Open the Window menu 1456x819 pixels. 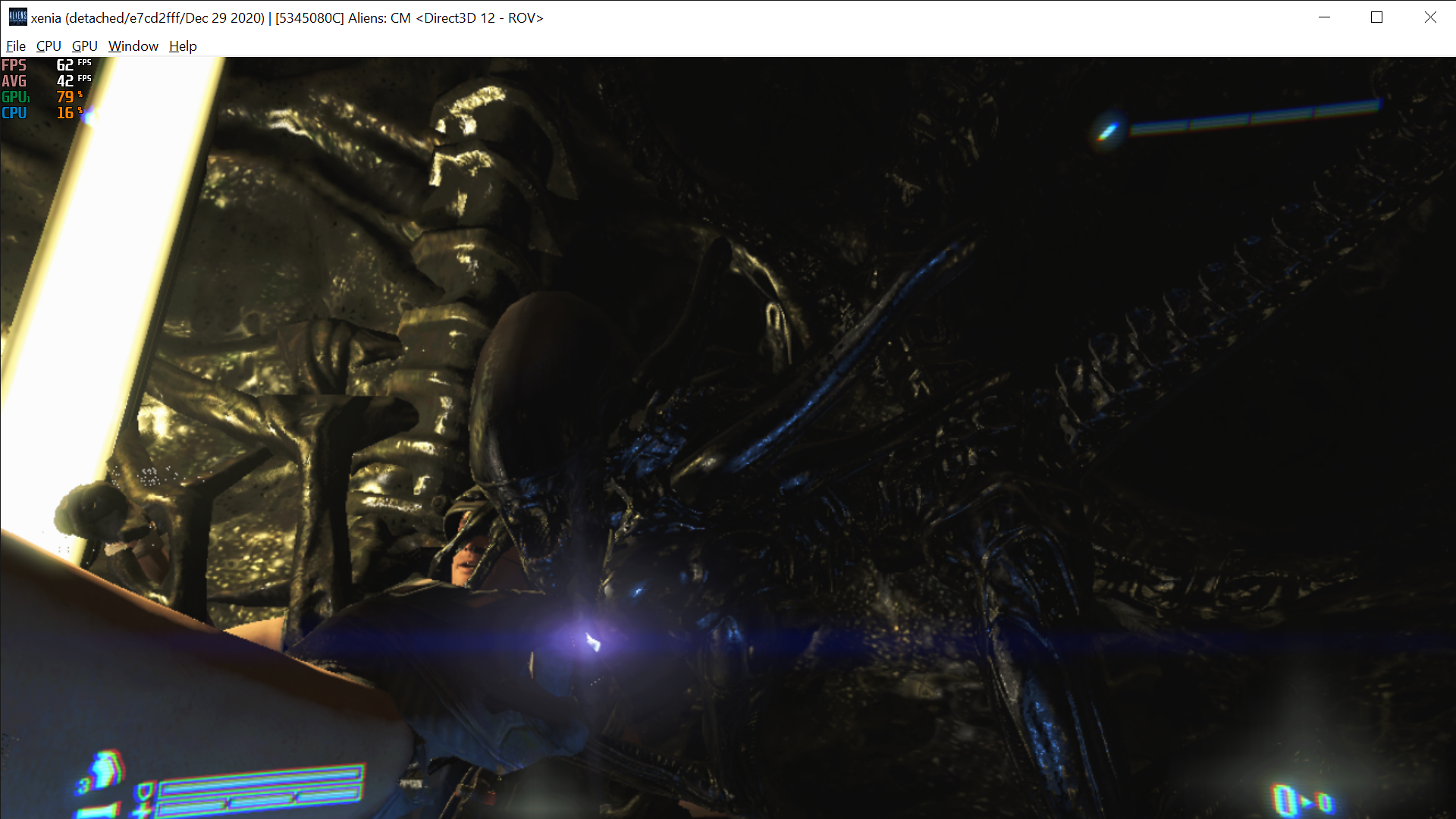133,45
